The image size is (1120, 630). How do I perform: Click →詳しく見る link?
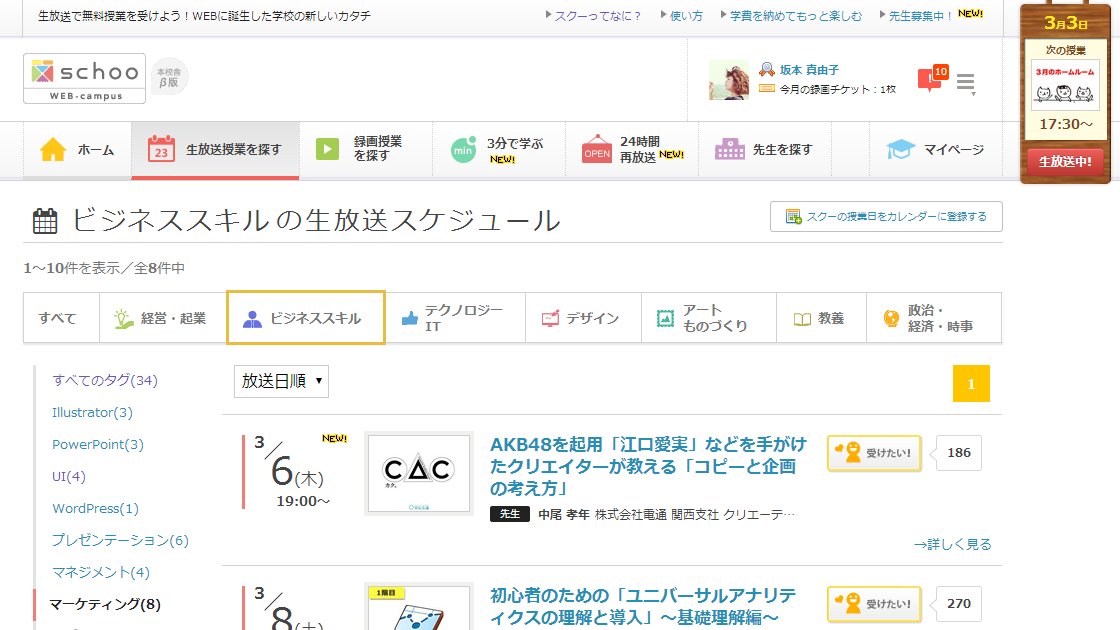click(x=952, y=544)
